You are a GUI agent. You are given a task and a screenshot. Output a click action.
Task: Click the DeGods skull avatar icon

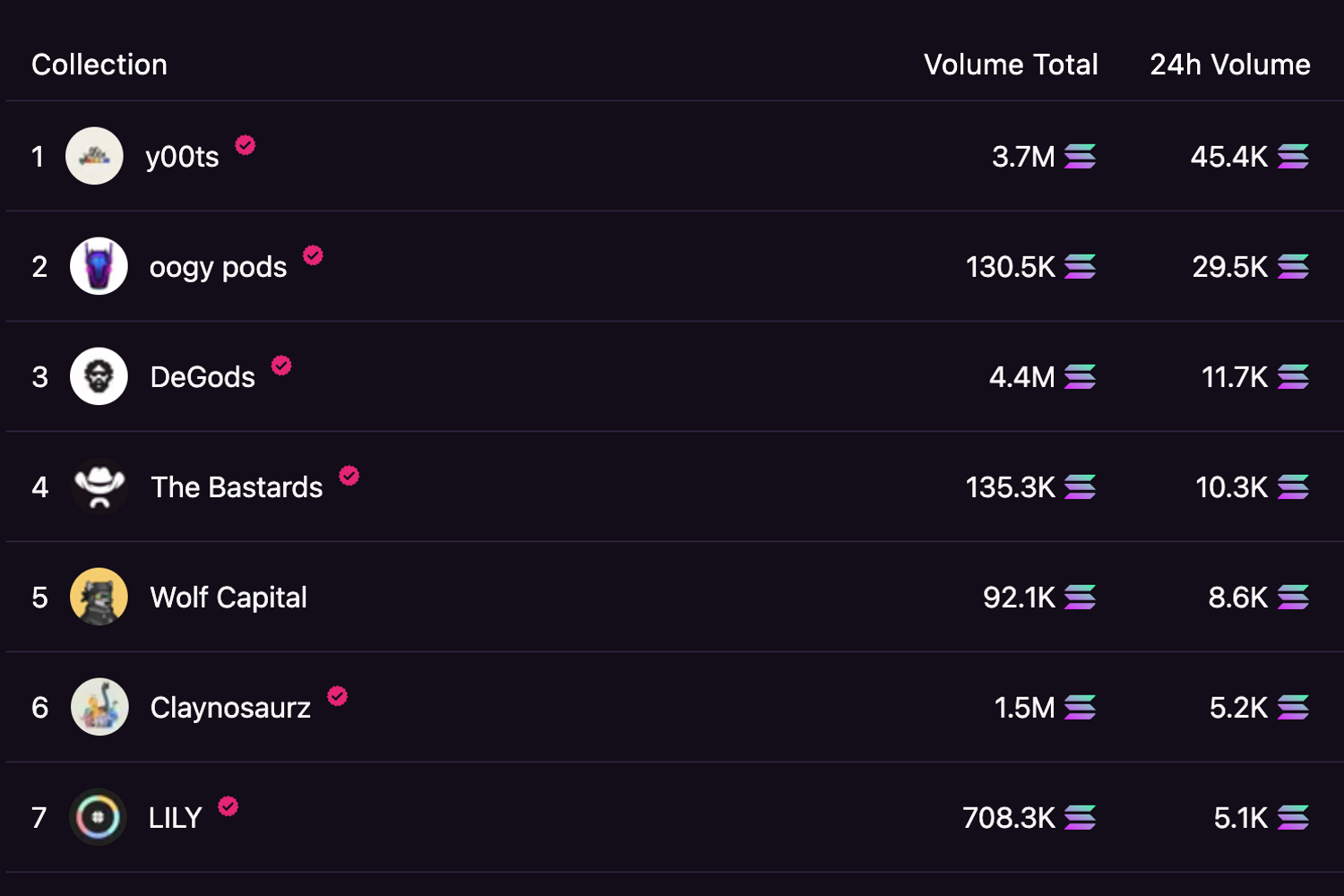coord(99,376)
